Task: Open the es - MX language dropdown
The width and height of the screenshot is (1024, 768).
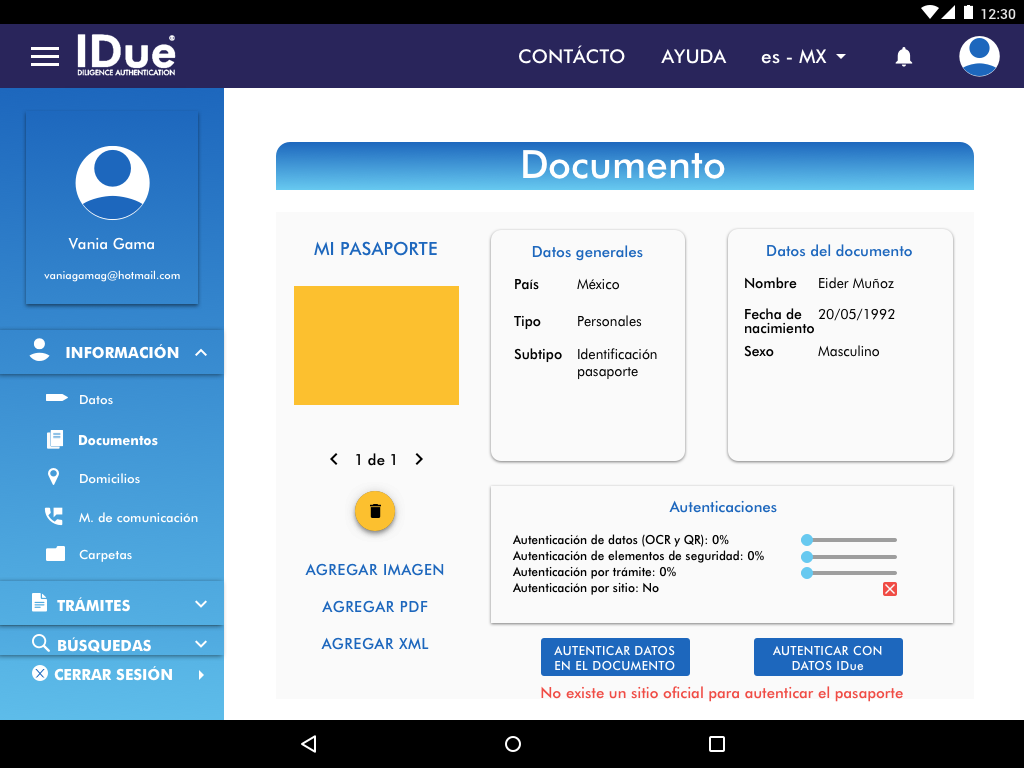Action: [x=803, y=57]
